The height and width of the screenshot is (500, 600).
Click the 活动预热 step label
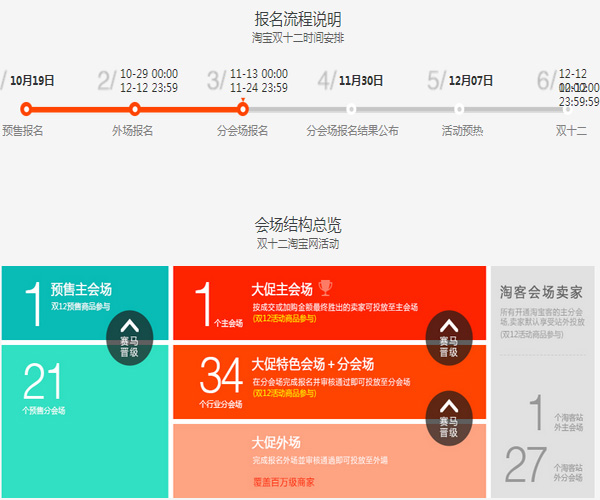462,131
